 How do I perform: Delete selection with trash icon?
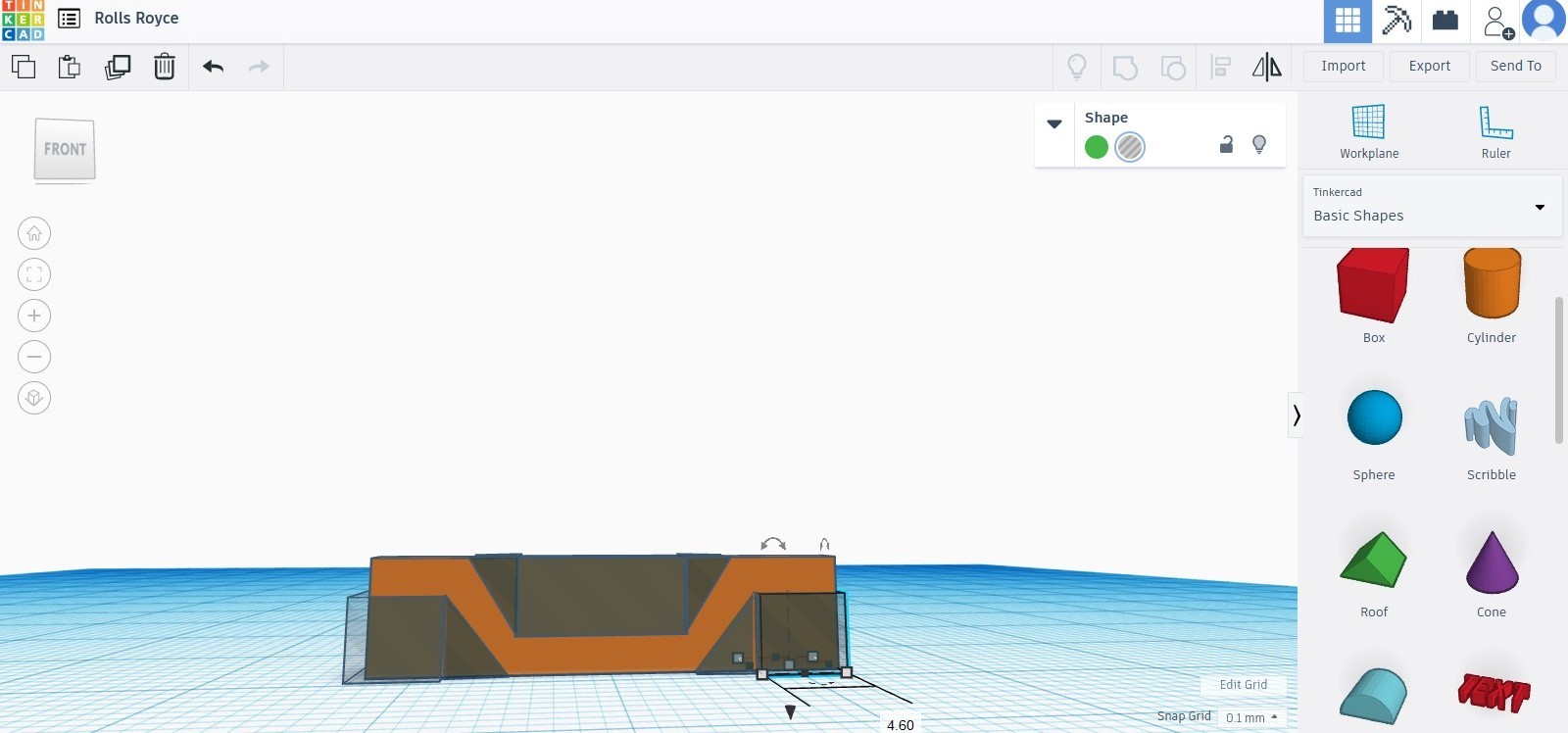coord(165,67)
